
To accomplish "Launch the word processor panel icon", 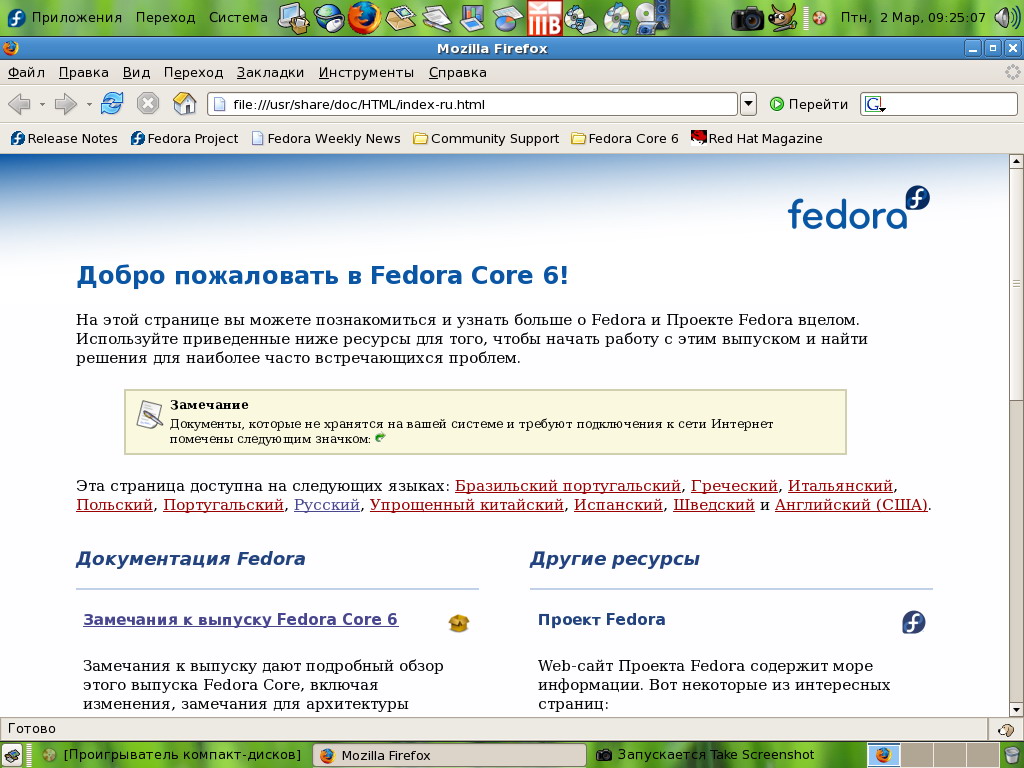I will coord(436,18).
